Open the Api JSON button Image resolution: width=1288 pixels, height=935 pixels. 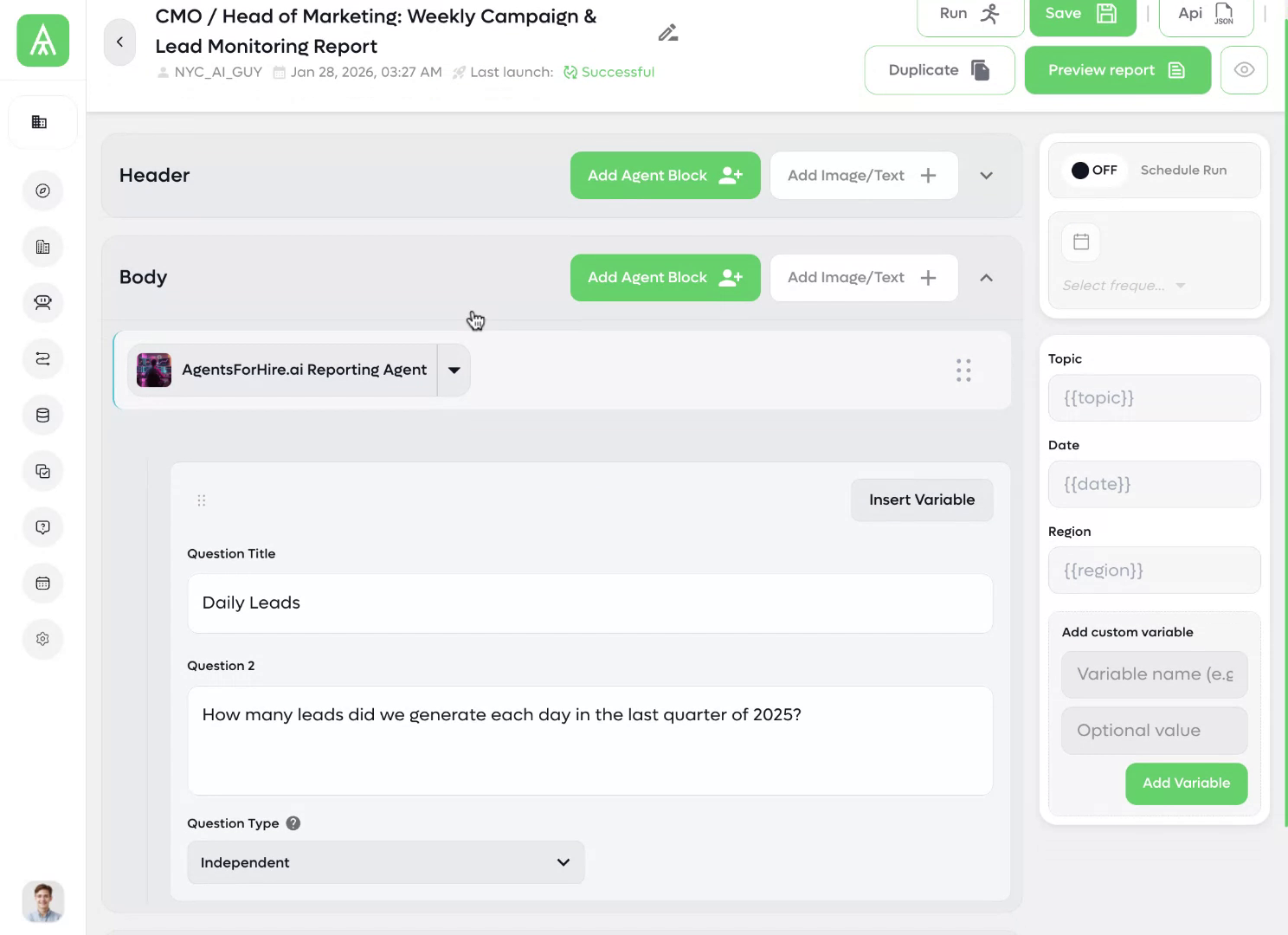1206,14
